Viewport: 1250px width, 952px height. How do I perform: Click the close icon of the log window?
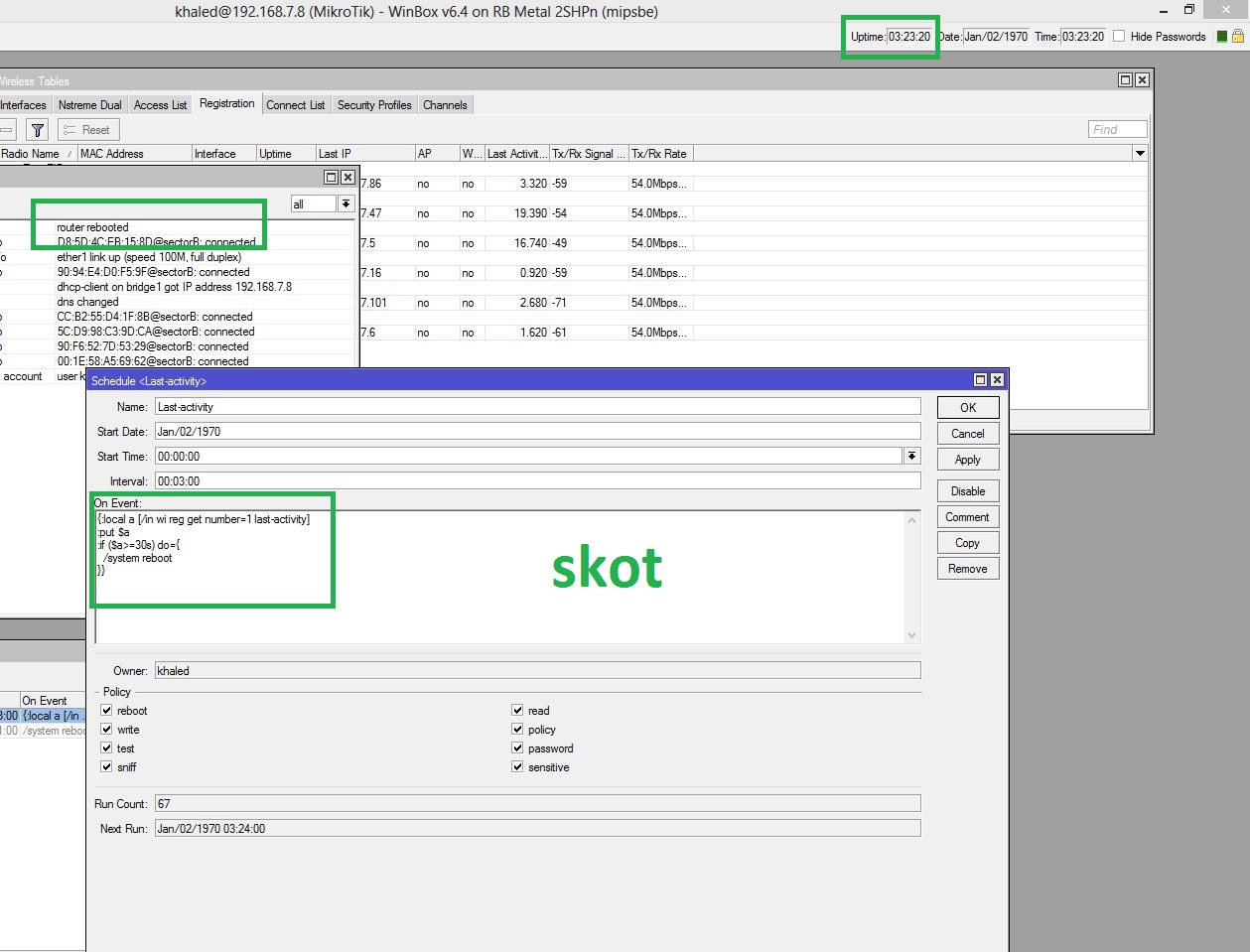coord(347,177)
